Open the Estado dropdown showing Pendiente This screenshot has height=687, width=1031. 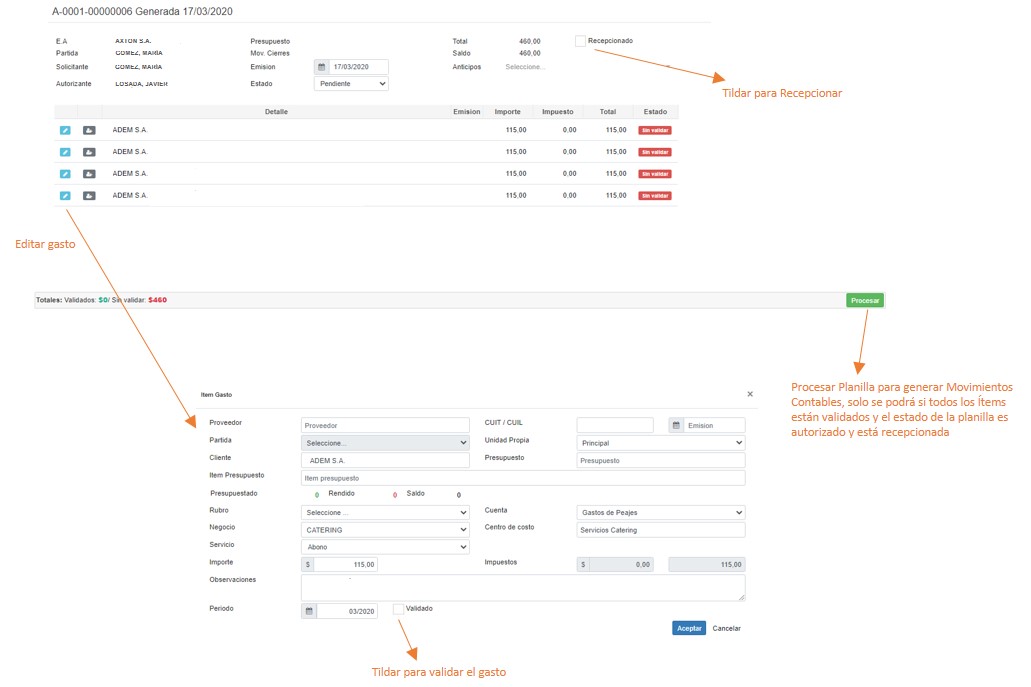351,84
